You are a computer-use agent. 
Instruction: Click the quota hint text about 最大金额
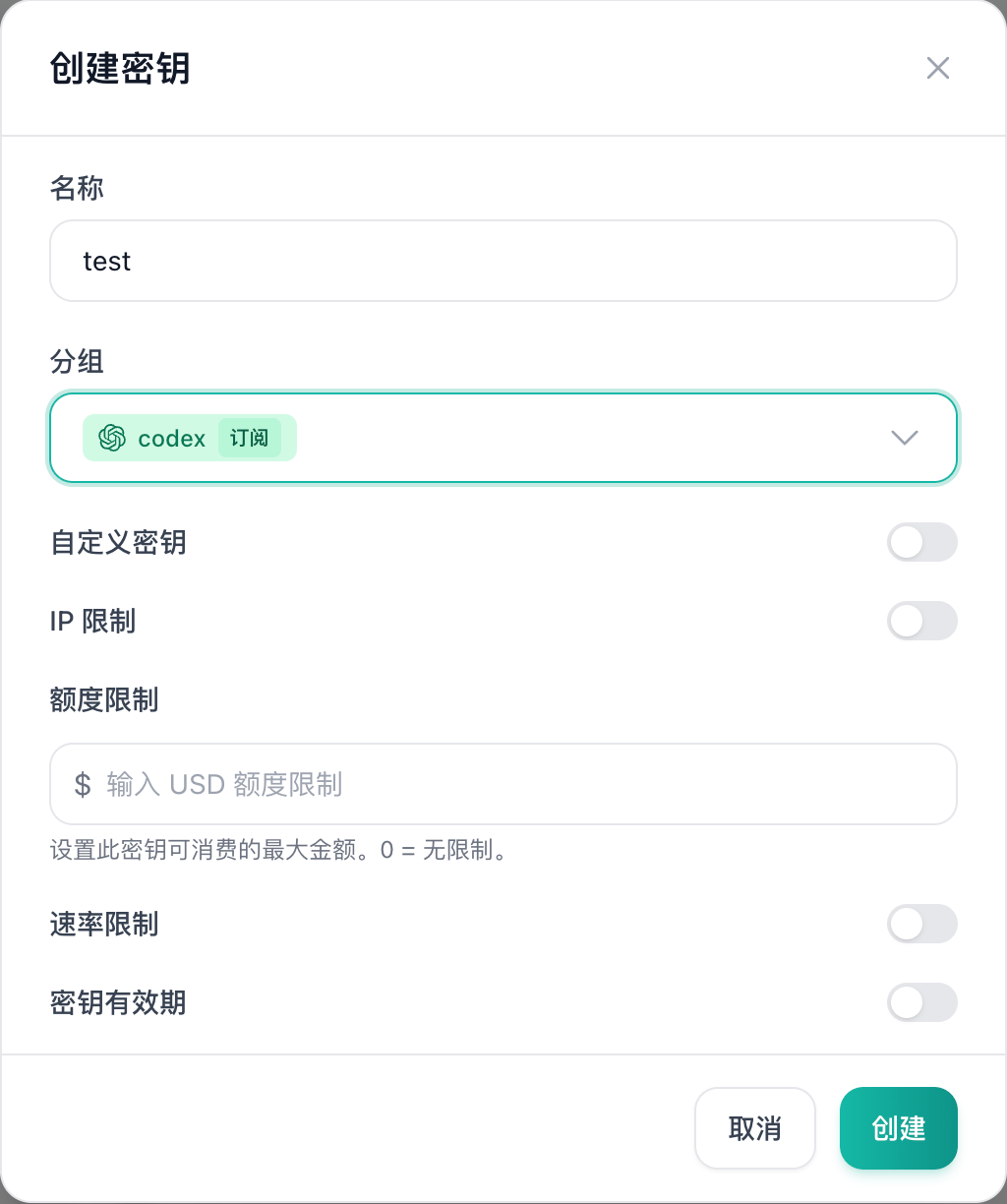tap(281, 850)
